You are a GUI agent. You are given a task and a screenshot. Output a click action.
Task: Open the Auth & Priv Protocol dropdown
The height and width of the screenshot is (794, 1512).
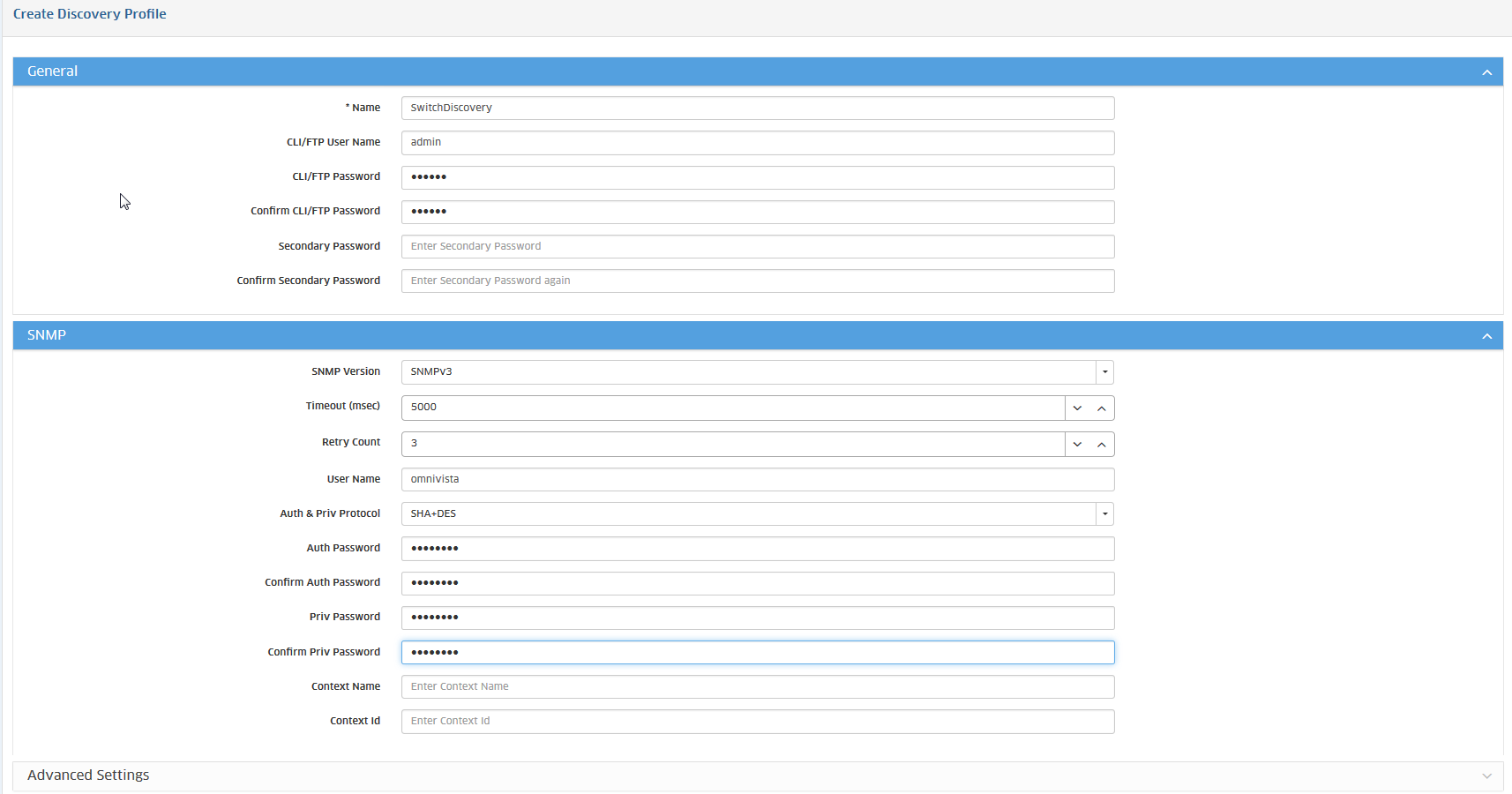click(x=1104, y=514)
